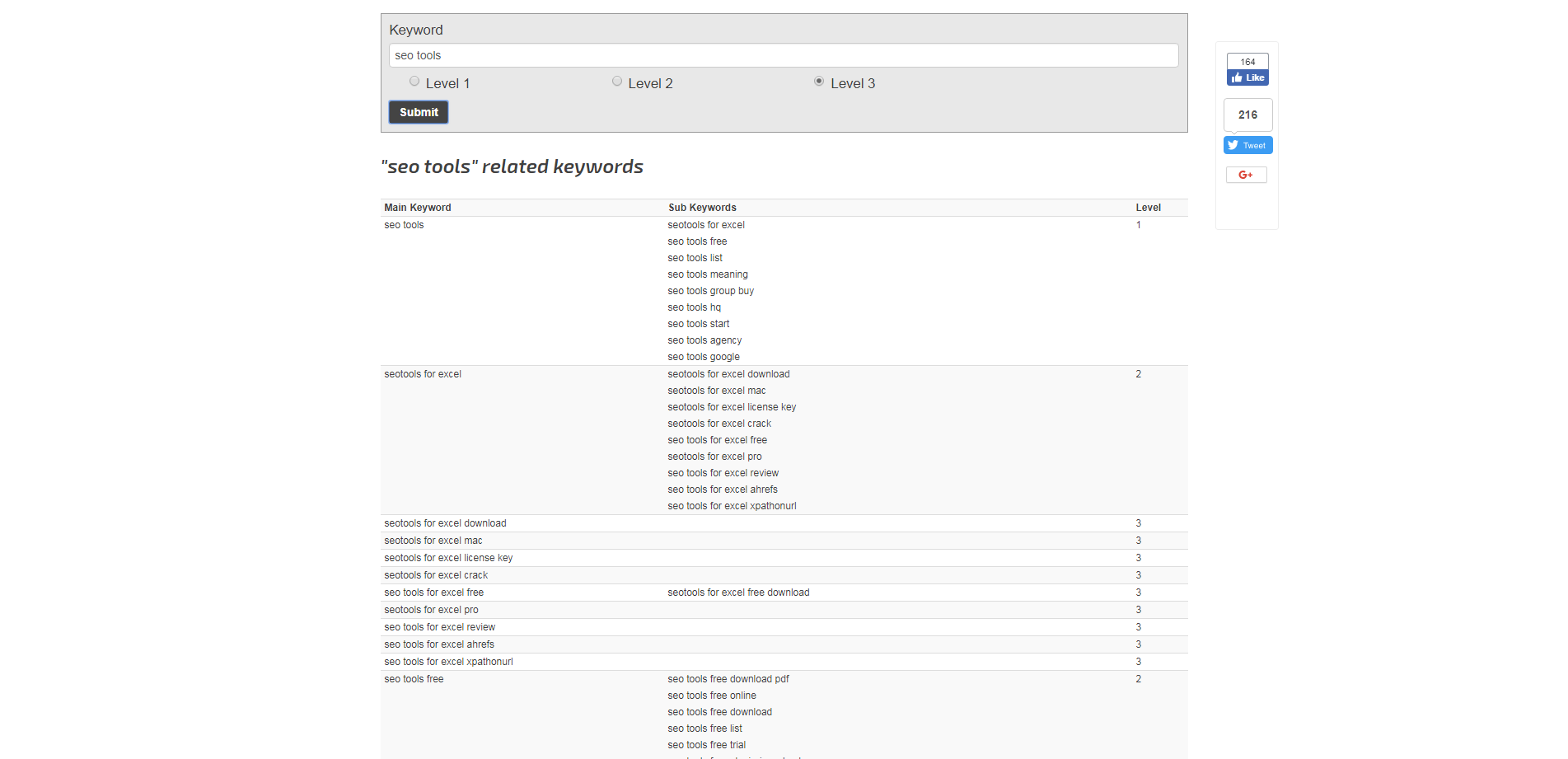Click the 216 tweet count bubble
The width and height of the screenshot is (1568, 759).
click(1247, 115)
